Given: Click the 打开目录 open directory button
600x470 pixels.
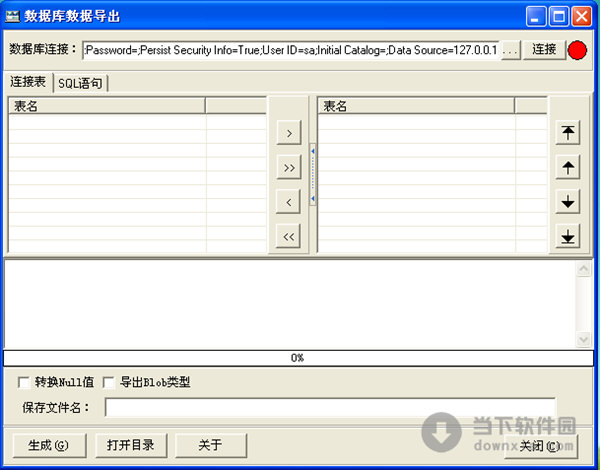Looking at the screenshot, I should [x=131, y=445].
